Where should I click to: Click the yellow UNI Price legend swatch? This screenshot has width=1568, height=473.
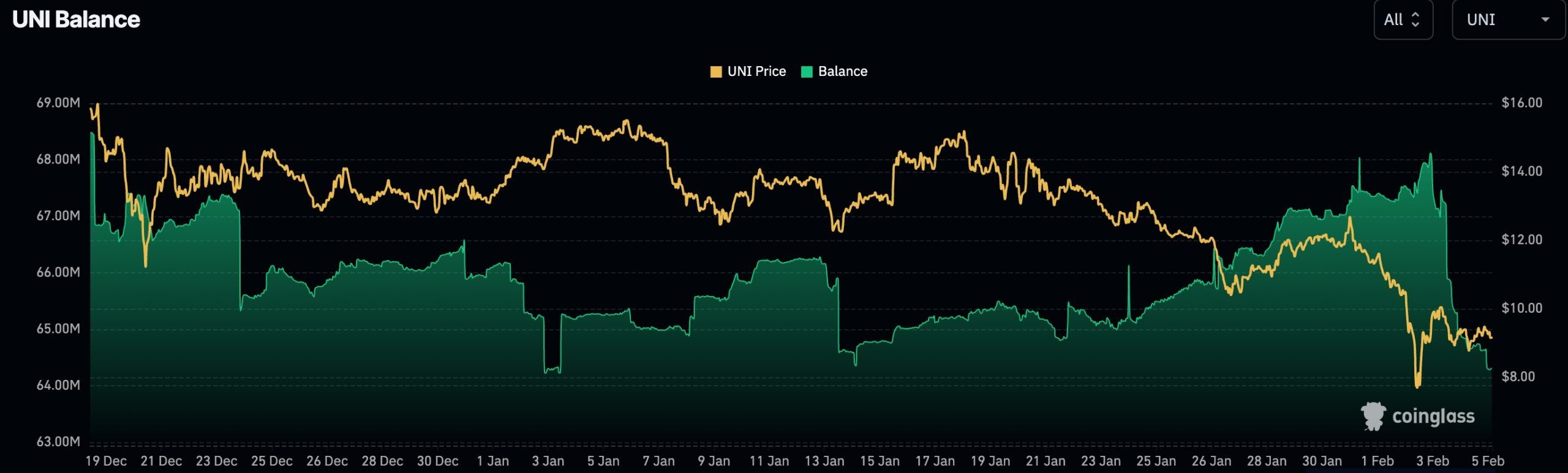(x=715, y=72)
